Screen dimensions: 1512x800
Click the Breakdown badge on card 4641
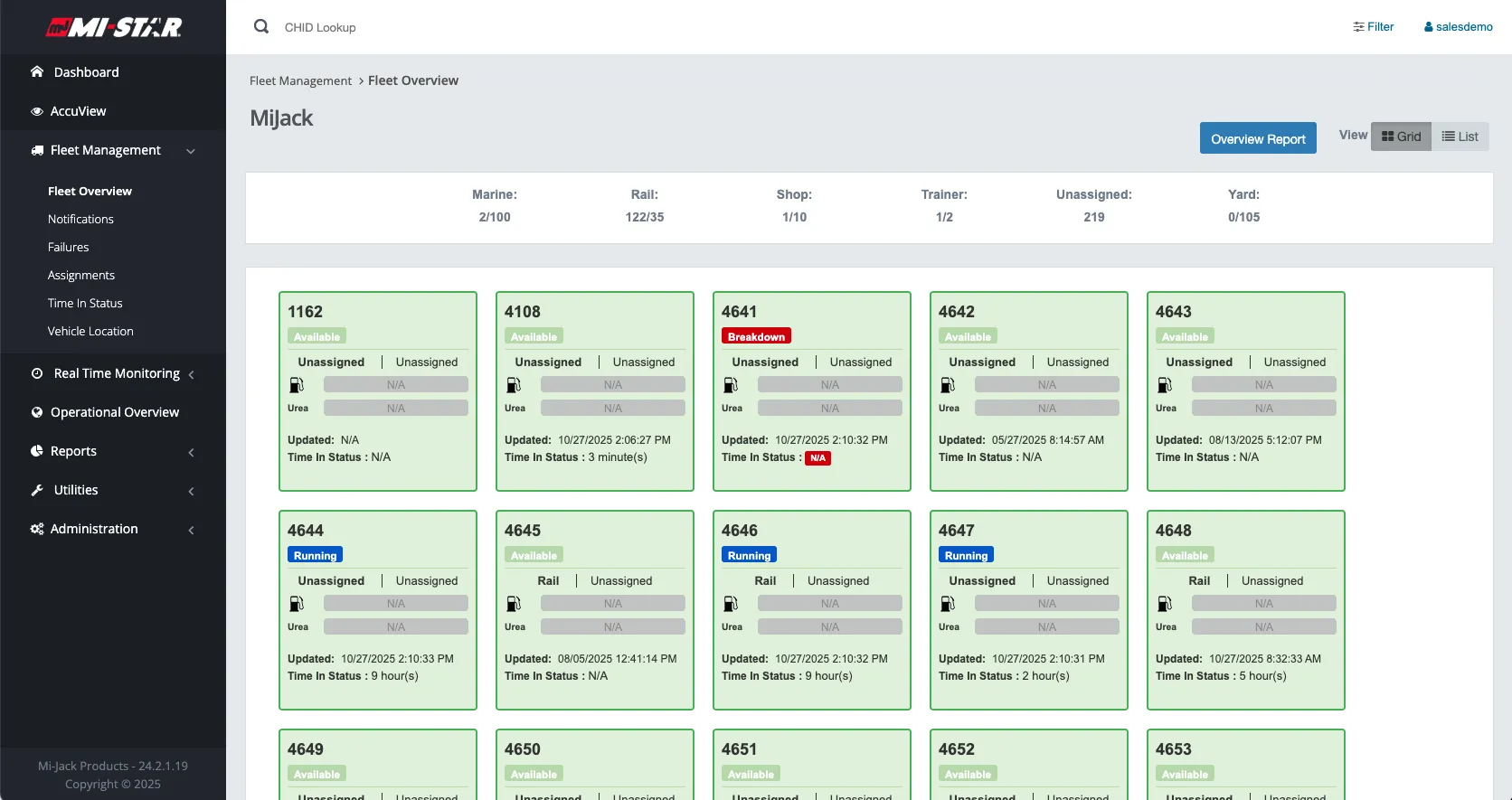coord(756,336)
